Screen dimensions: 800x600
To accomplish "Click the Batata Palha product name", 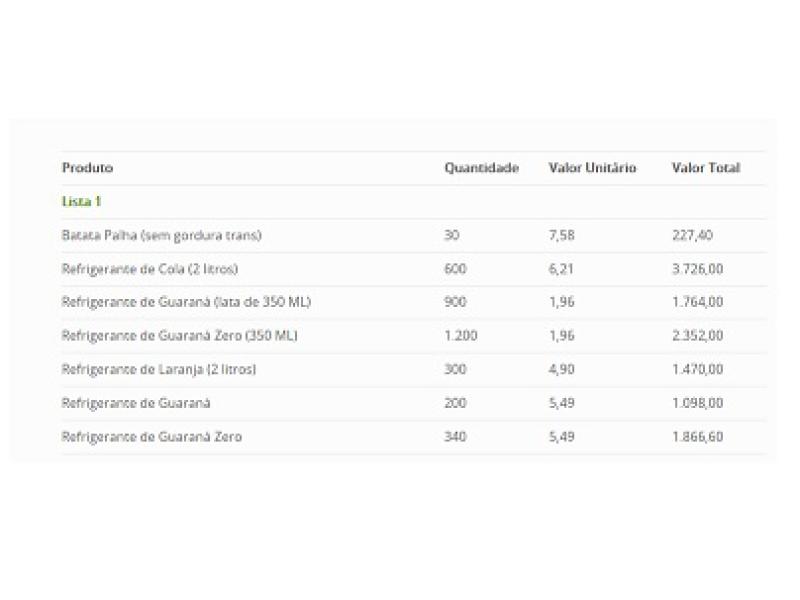I will coord(161,236).
